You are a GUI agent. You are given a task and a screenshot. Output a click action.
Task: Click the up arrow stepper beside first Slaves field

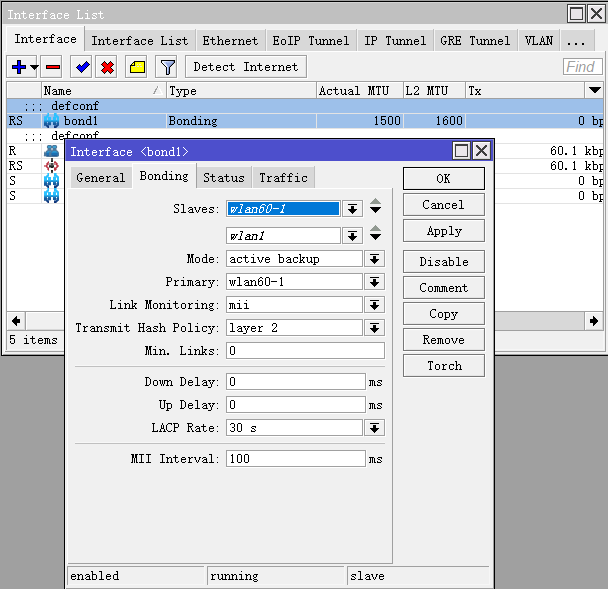tap(375, 203)
